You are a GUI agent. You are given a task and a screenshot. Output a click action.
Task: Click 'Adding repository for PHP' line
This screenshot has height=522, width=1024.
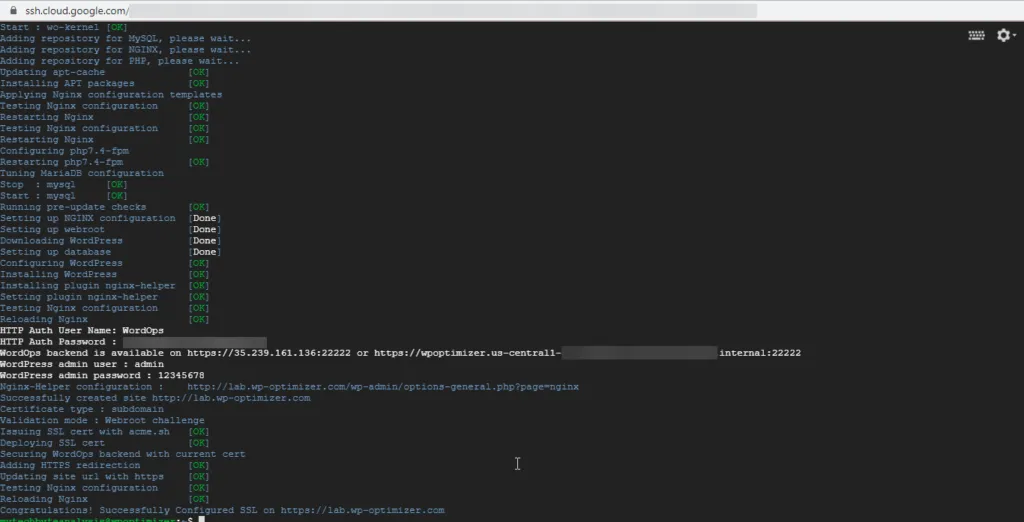pyautogui.click(x=120, y=61)
